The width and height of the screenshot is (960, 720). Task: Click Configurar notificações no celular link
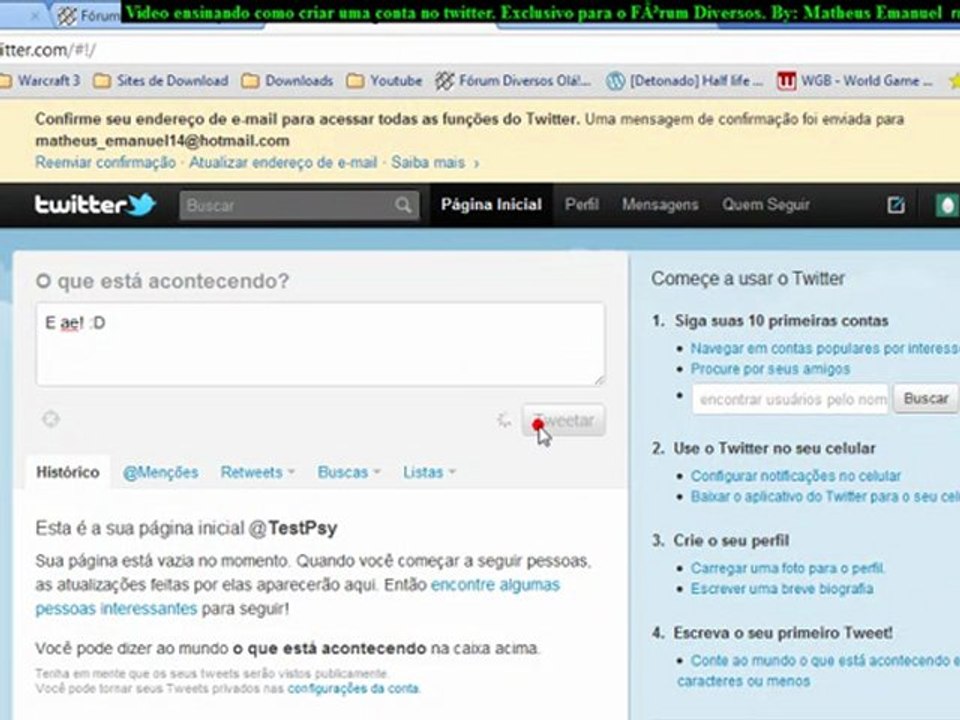click(x=796, y=476)
